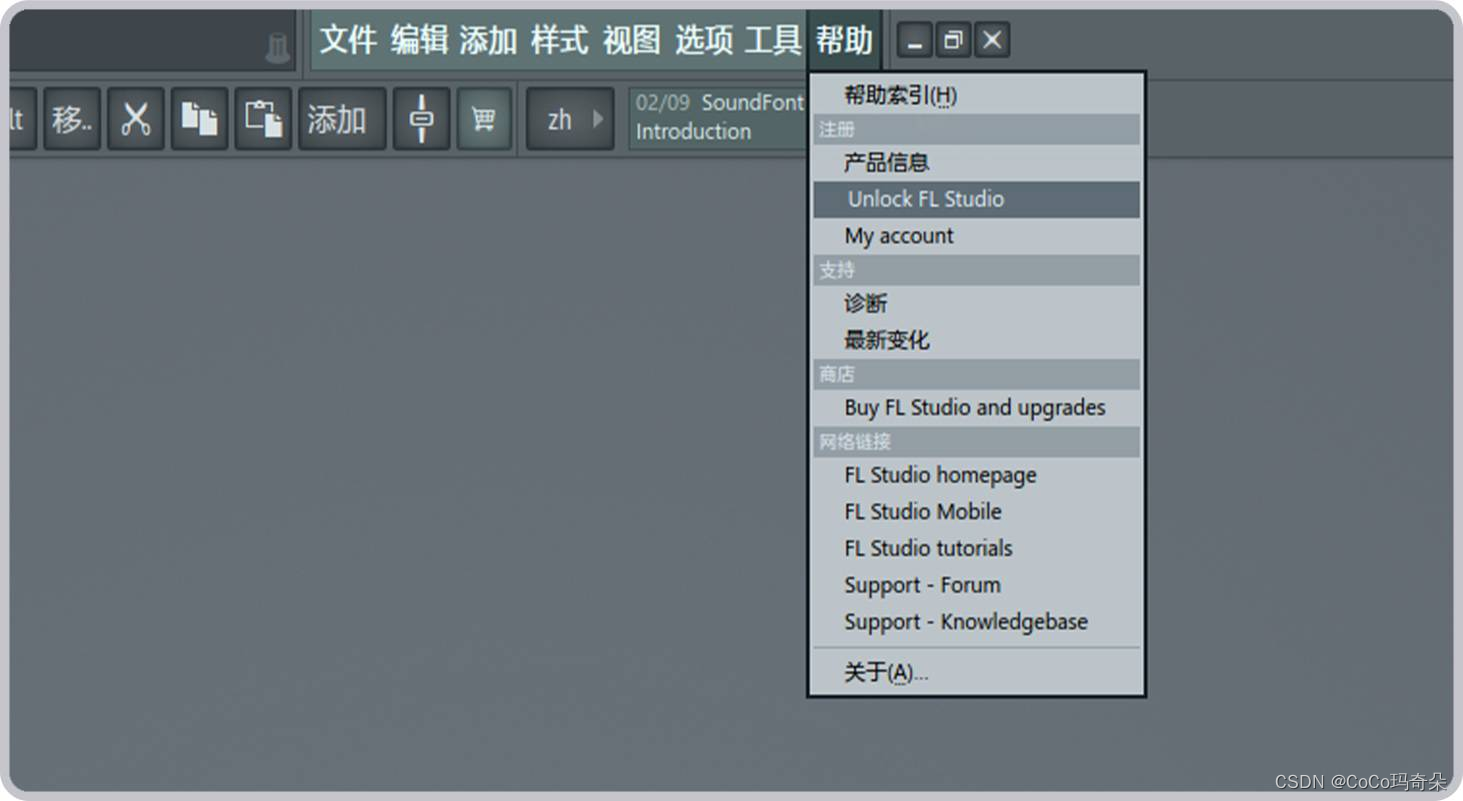This screenshot has width=1463, height=801.
Task: Choose Support - Forum entry
Action: tap(976, 585)
